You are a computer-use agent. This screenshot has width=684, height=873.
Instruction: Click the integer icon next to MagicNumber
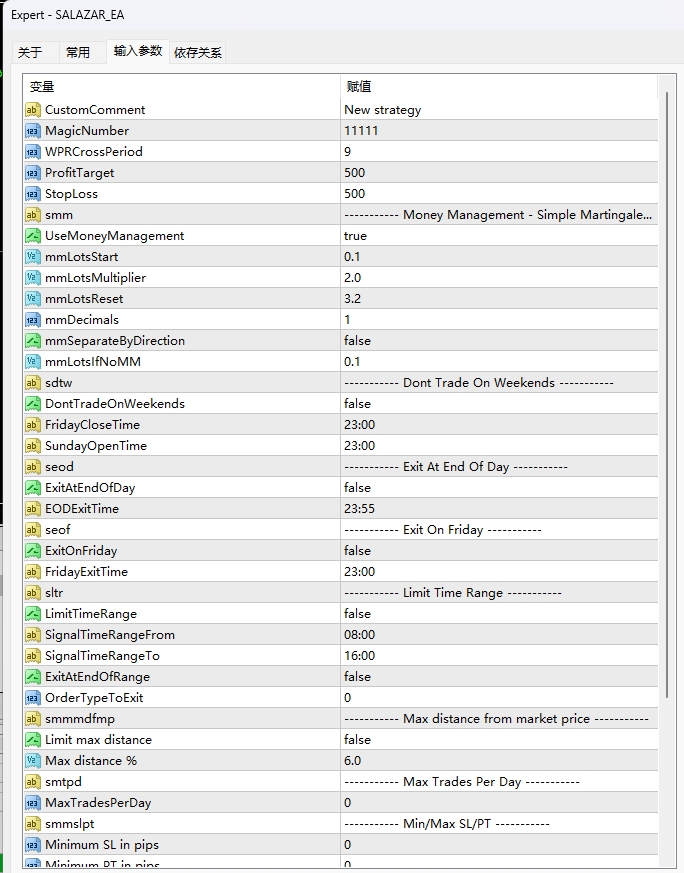coord(33,131)
